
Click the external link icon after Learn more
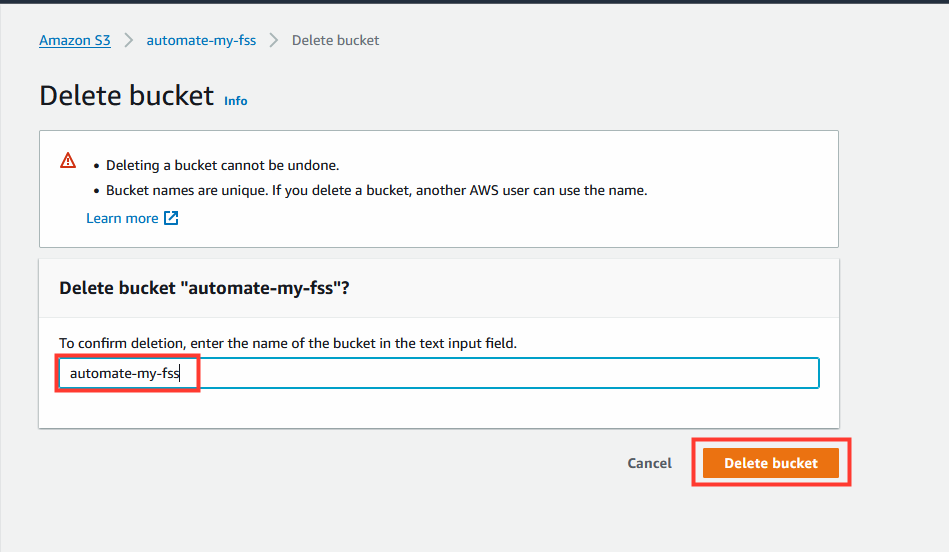coord(171,218)
